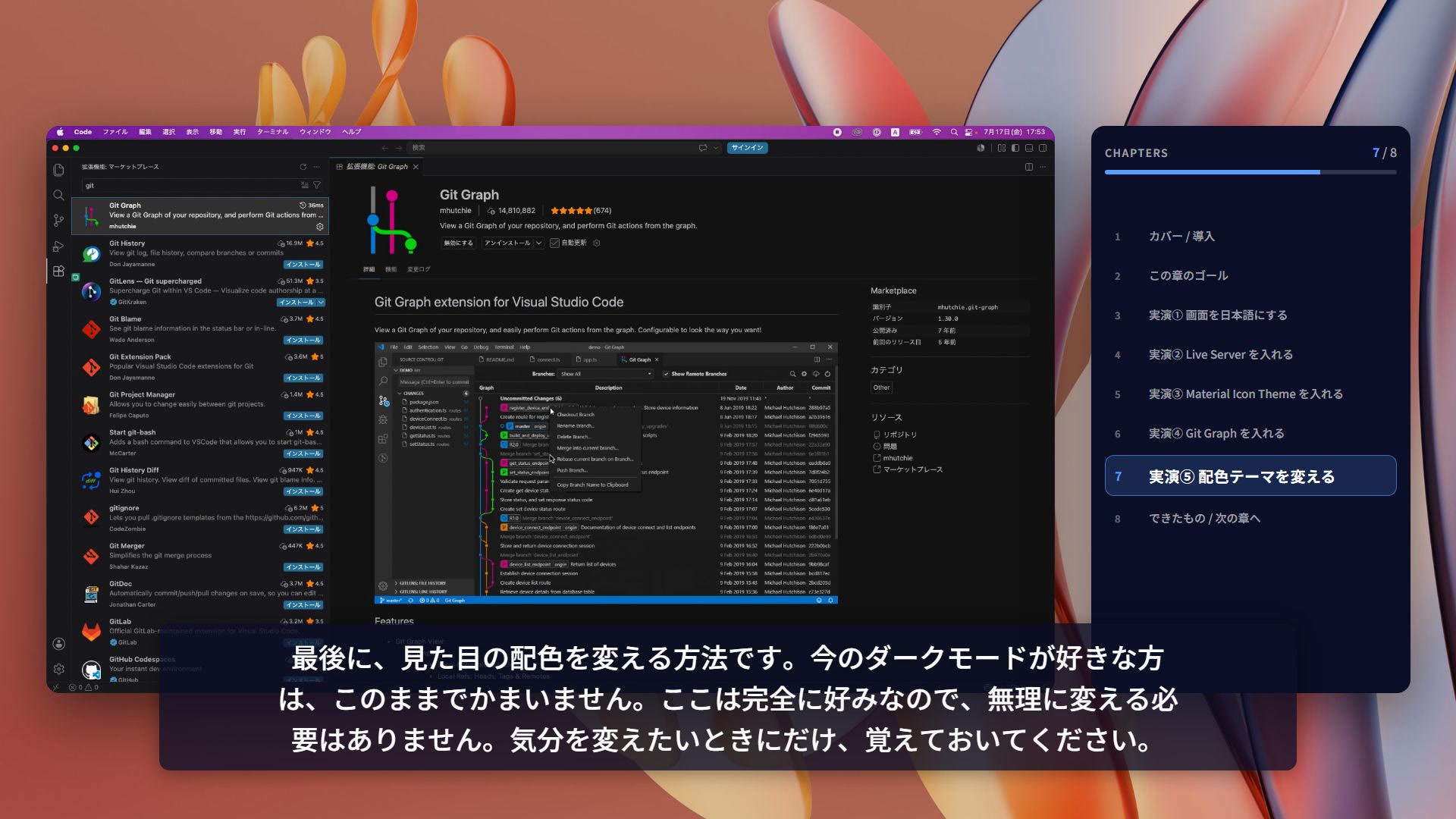The width and height of the screenshot is (1456, 819).
Task: Click the アンインストール button
Action: tap(507, 243)
